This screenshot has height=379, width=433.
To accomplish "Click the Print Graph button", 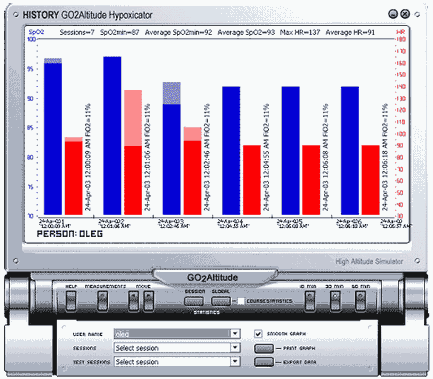I will pos(264,349).
